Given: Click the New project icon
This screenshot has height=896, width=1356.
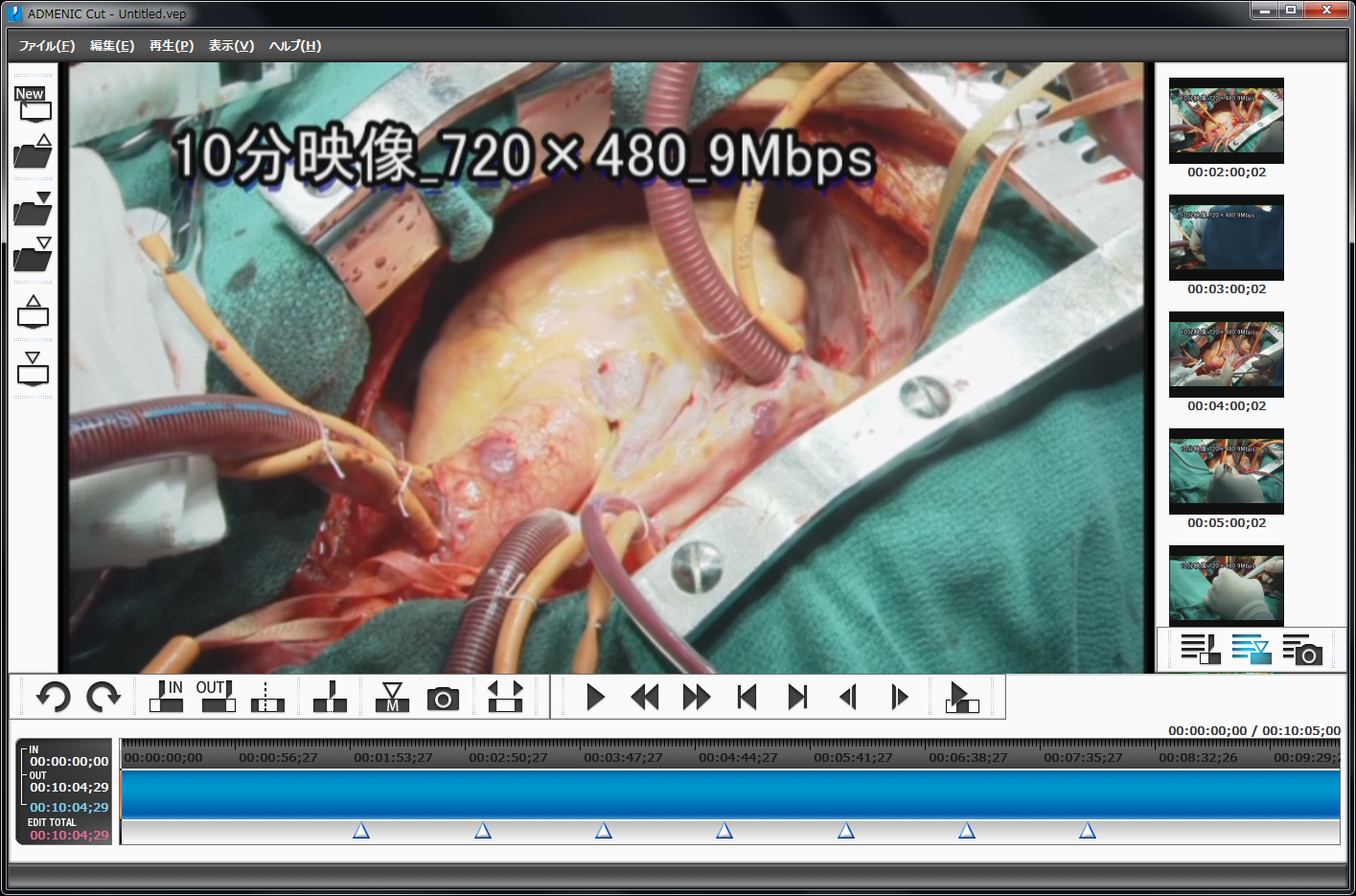Looking at the screenshot, I should point(33,103).
